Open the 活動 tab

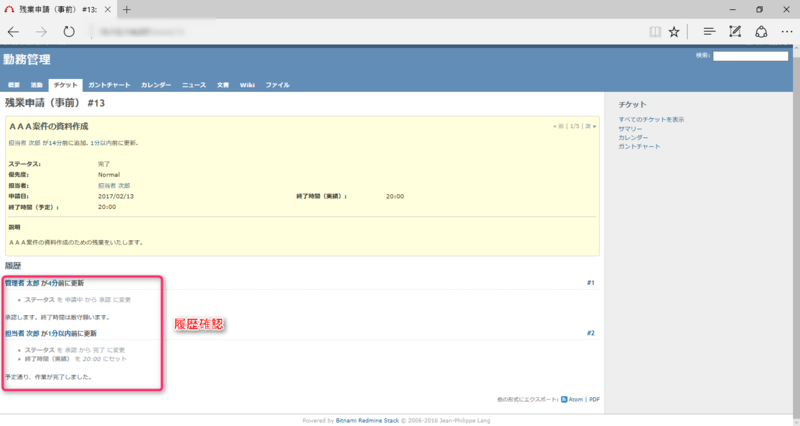[36, 85]
